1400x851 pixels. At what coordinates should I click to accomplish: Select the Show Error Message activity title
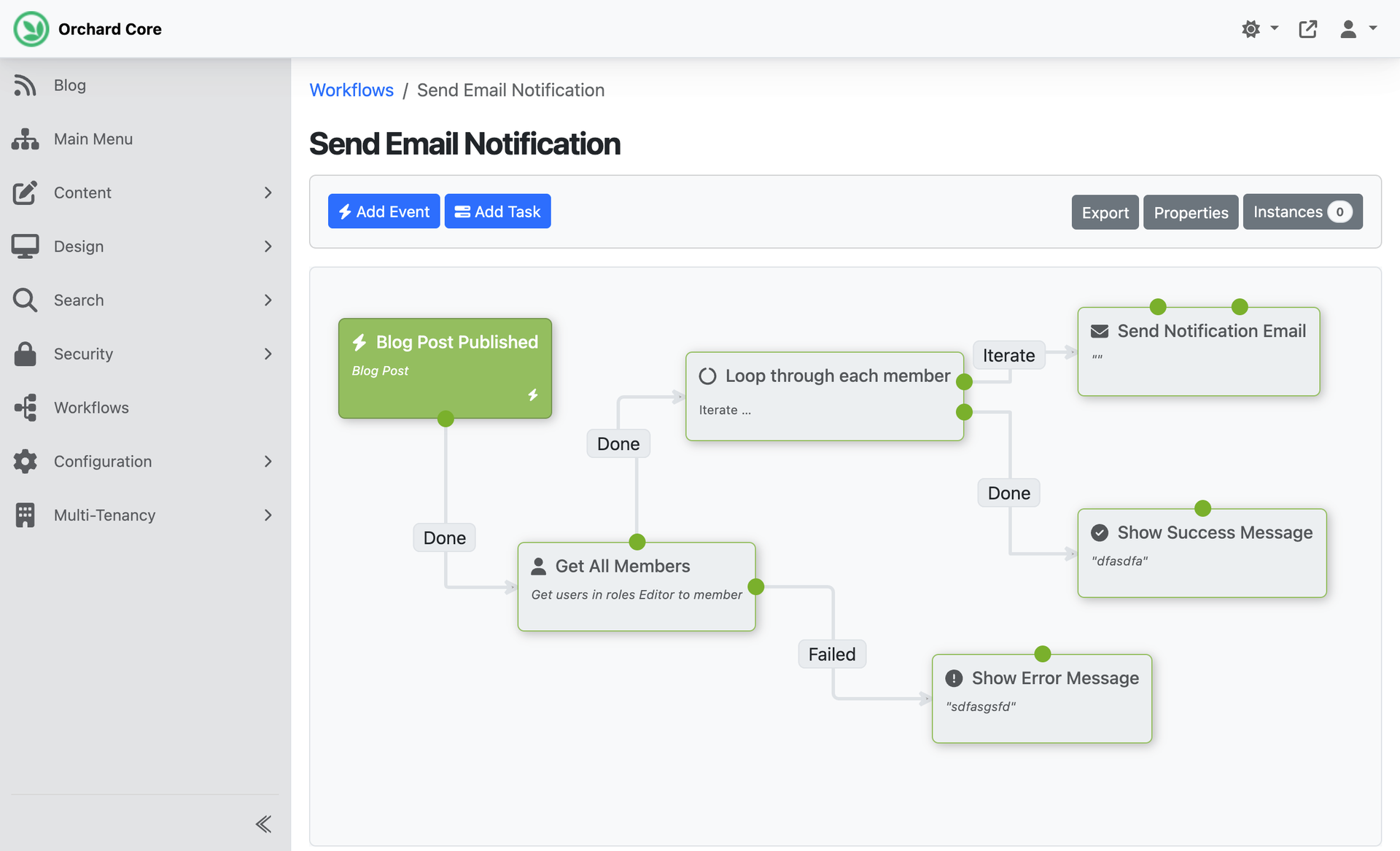tap(1055, 678)
